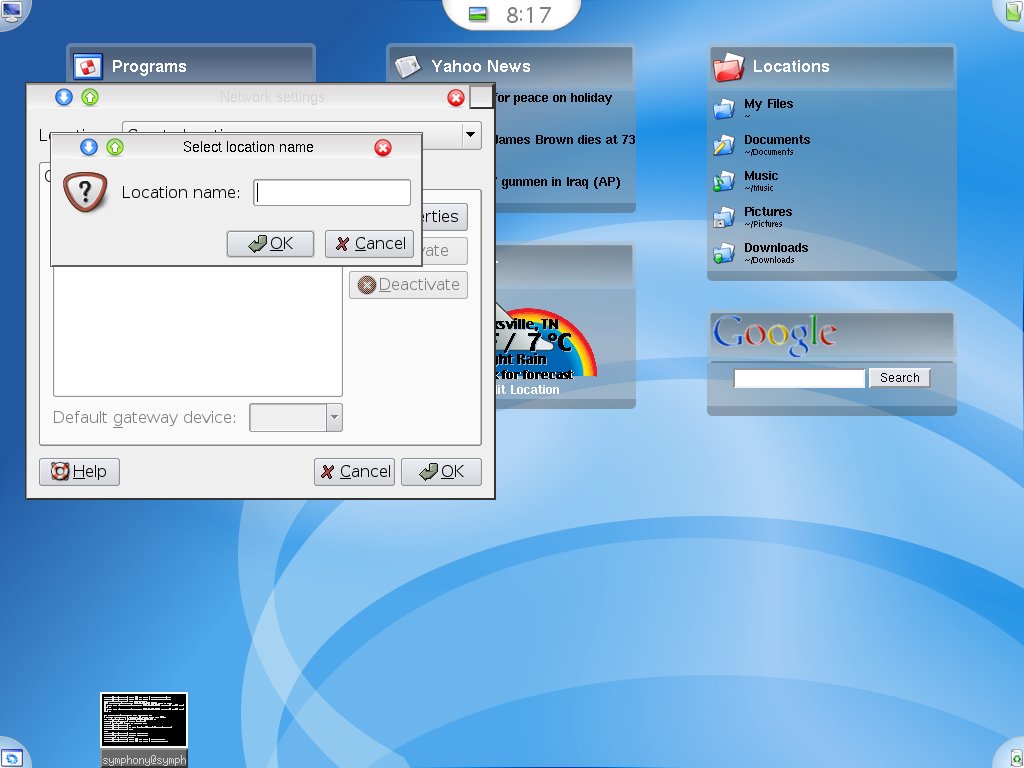Click the blue down-arrow icon in Network settings titlebar
Image resolution: width=1024 pixels, height=768 pixels.
[63, 97]
